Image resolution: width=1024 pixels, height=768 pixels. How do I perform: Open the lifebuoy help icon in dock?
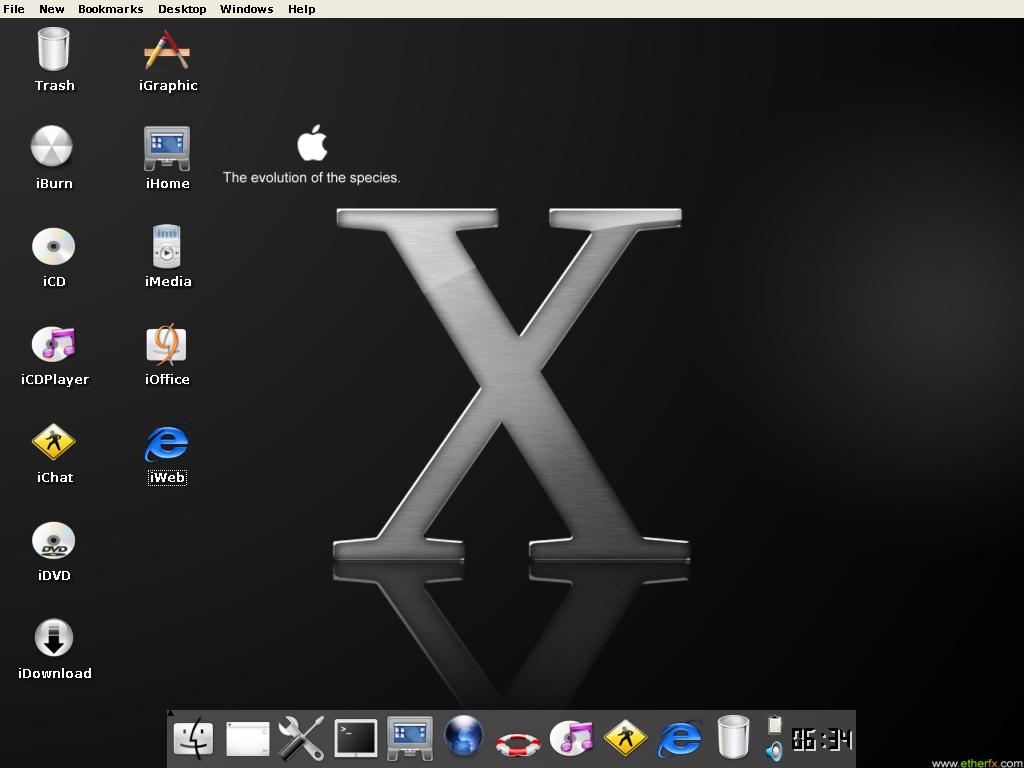click(518, 744)
